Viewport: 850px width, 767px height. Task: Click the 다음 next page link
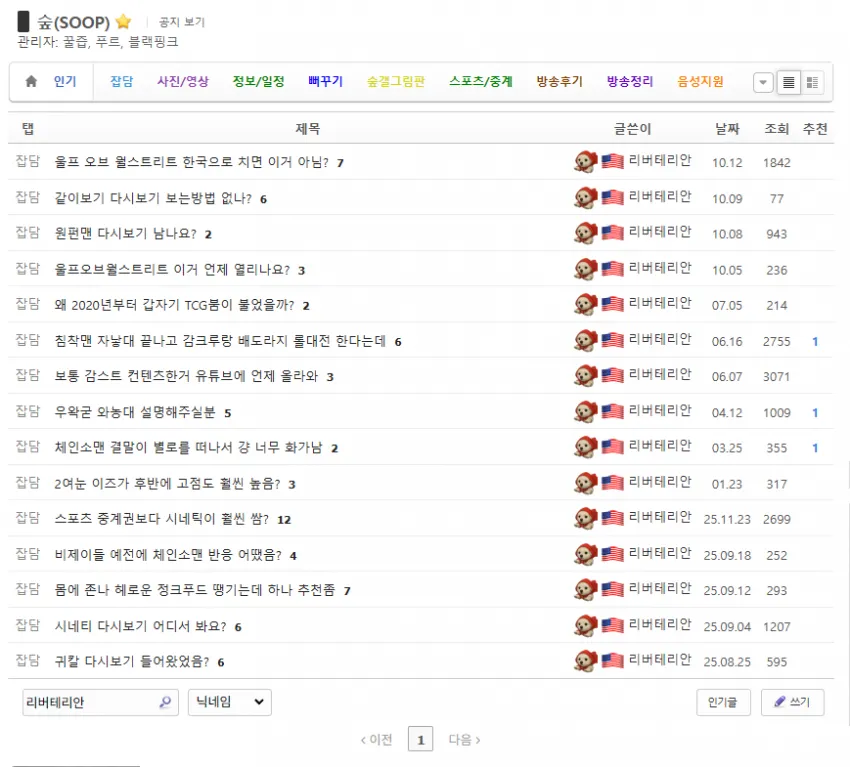pyautogui.click(x=465, y=740)
